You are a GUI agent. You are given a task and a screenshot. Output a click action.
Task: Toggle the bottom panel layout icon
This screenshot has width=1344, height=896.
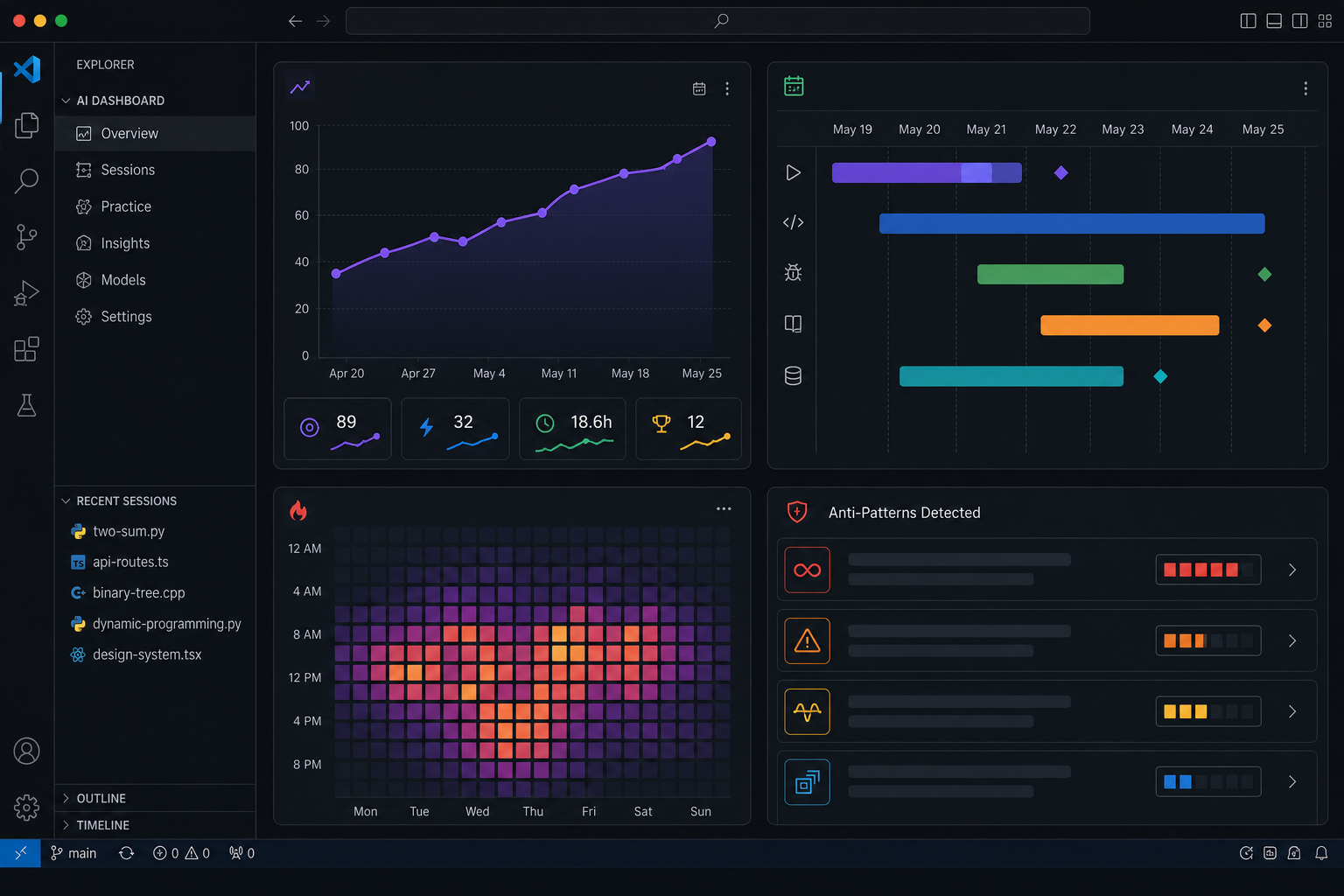[x=1274, y=21]
